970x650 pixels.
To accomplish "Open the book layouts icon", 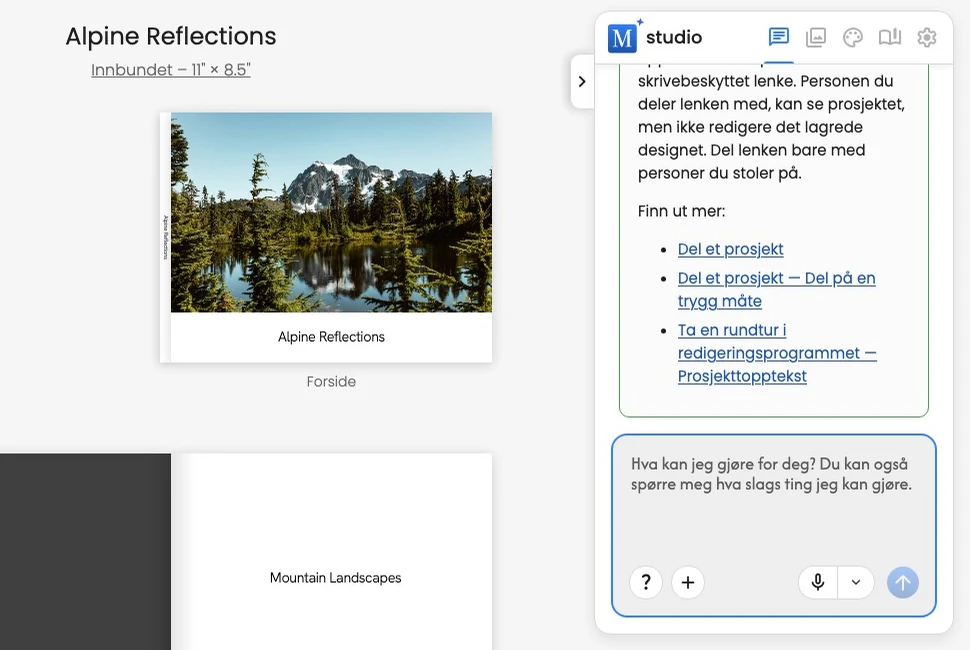I will (890, 38).
